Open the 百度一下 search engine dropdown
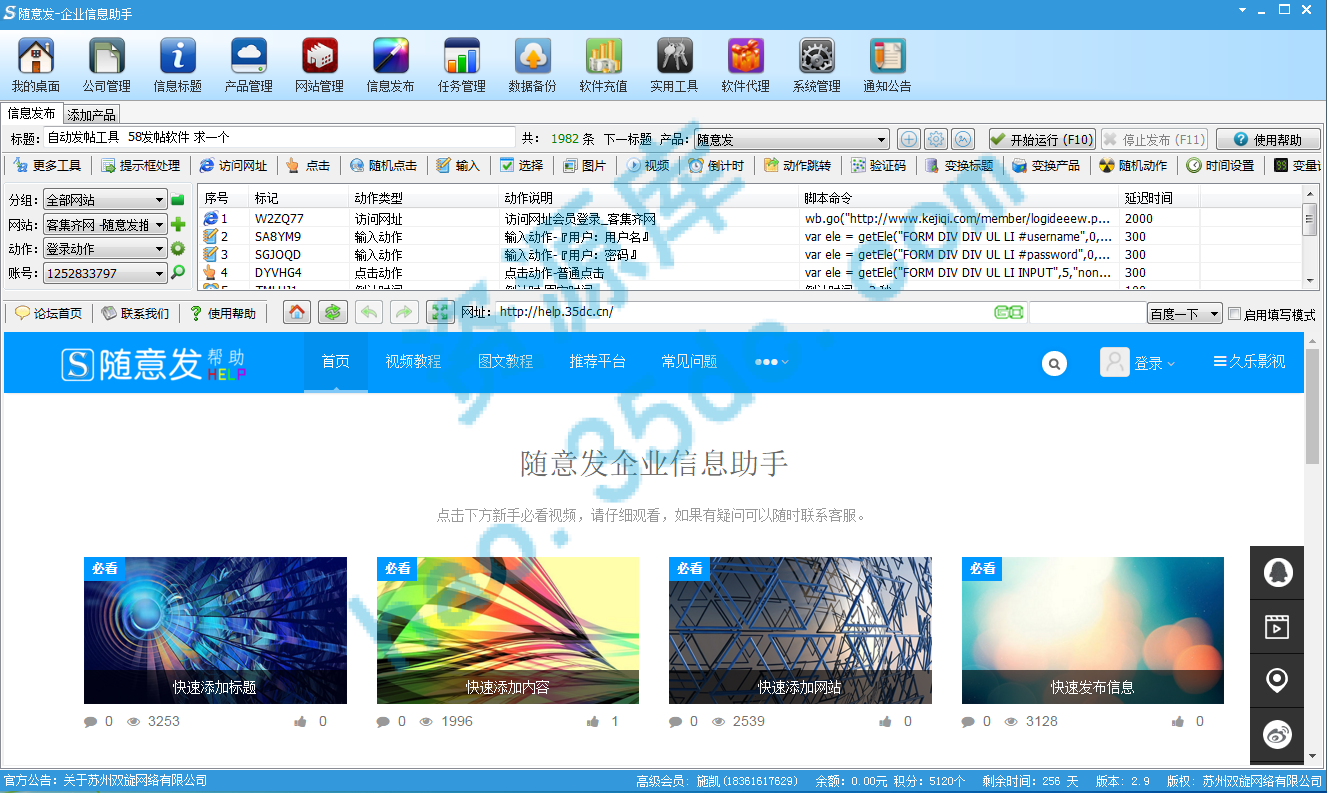Image resolution: width=1327 pixels, height=793 pixels. (x=1185, y=313)
